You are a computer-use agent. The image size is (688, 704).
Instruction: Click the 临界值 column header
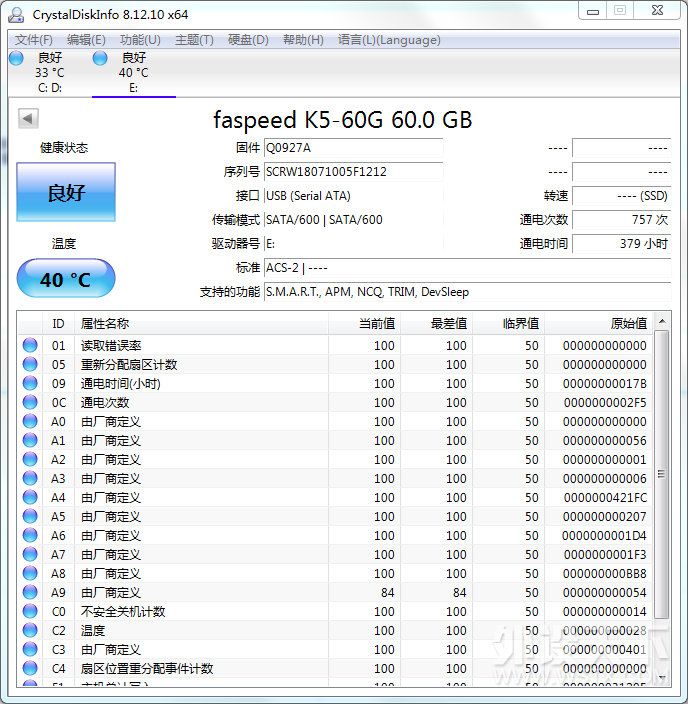508,323
